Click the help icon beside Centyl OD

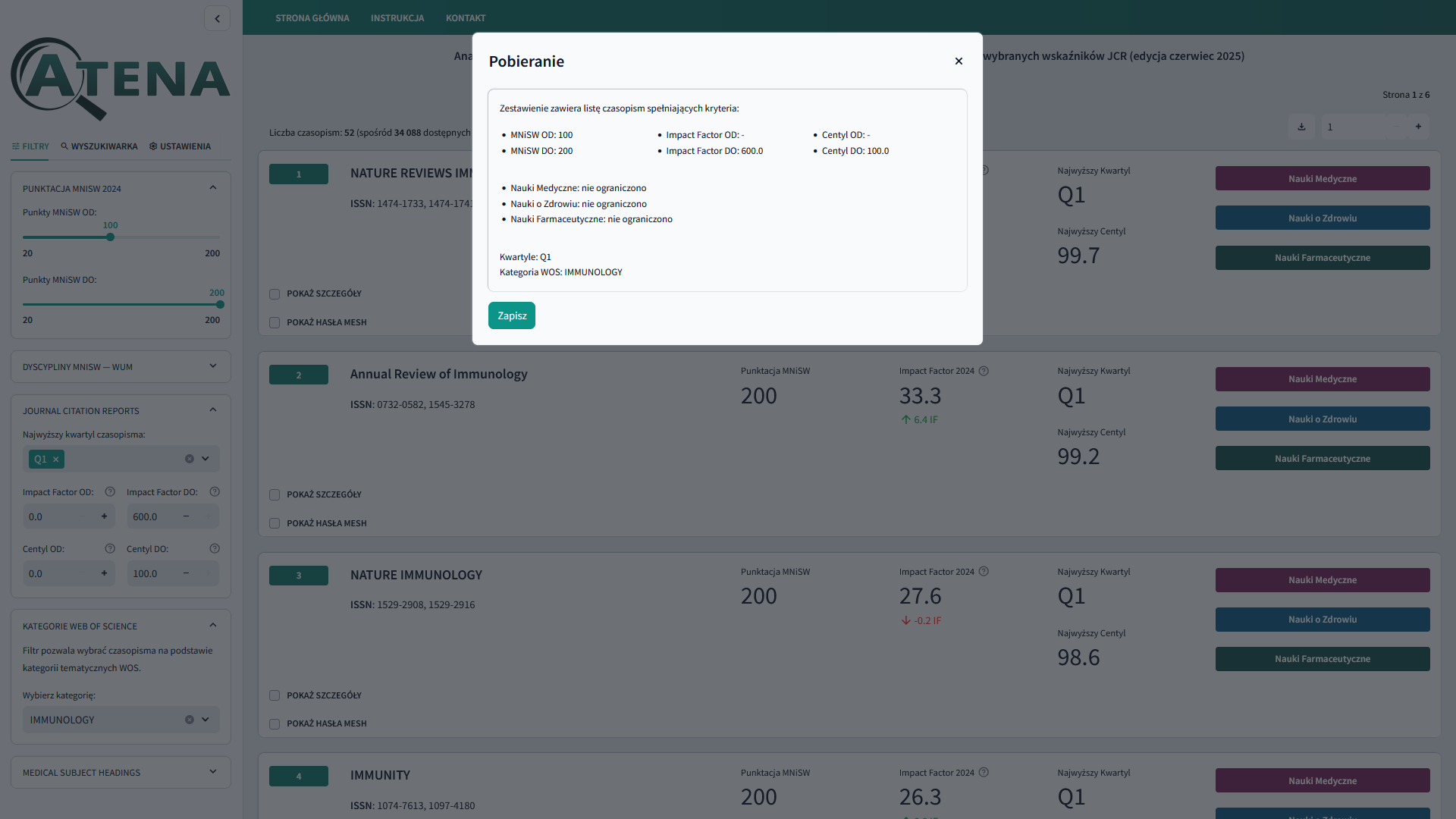pyautogui.click(x=110, y=548)
